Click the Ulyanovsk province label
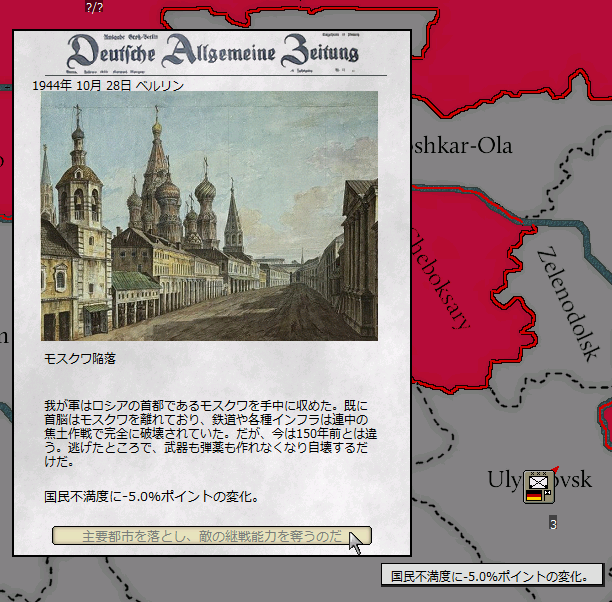612x602 pixels. click(x=540, y=480)
